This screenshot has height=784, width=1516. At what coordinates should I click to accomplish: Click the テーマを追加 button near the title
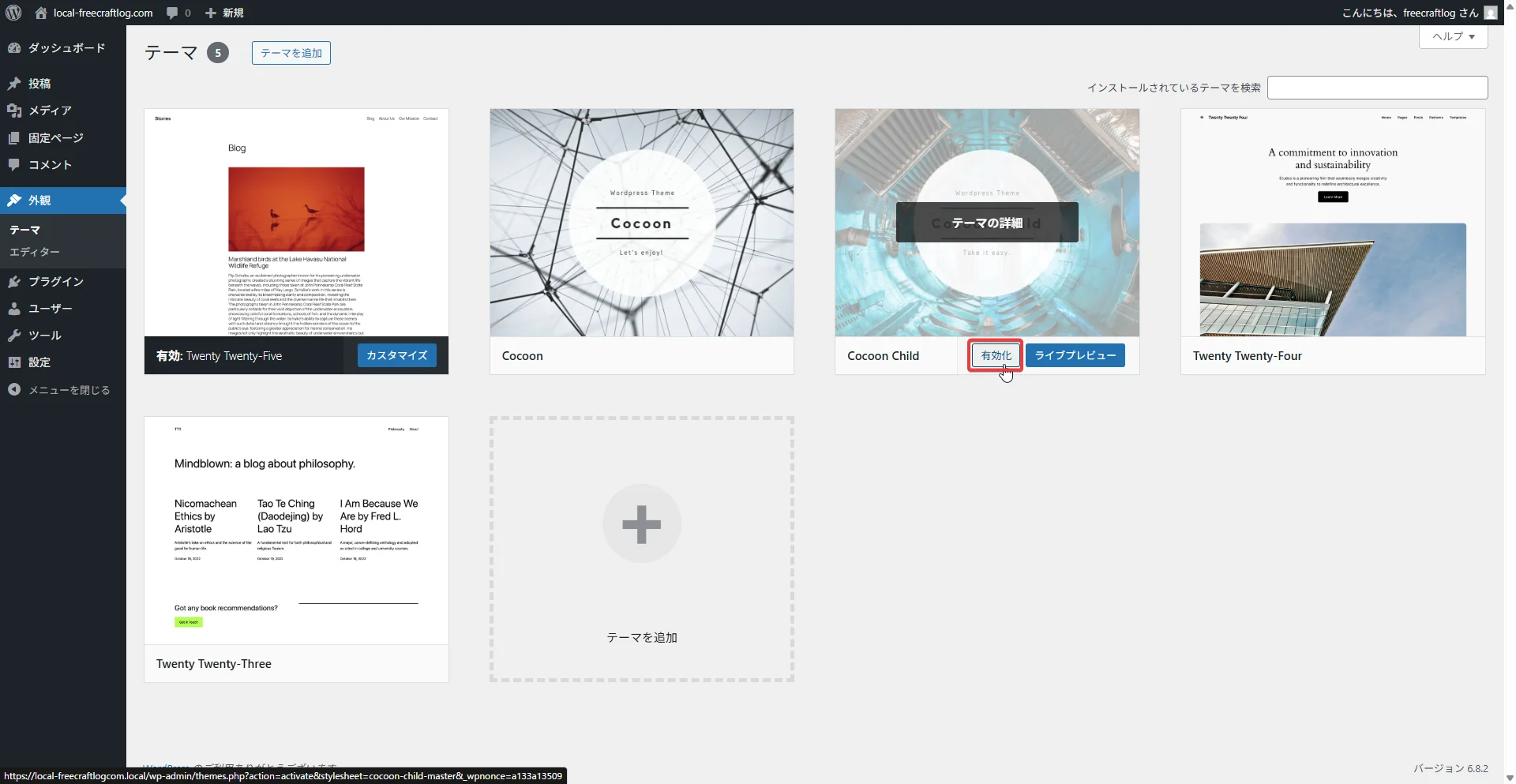coord(291,53)
